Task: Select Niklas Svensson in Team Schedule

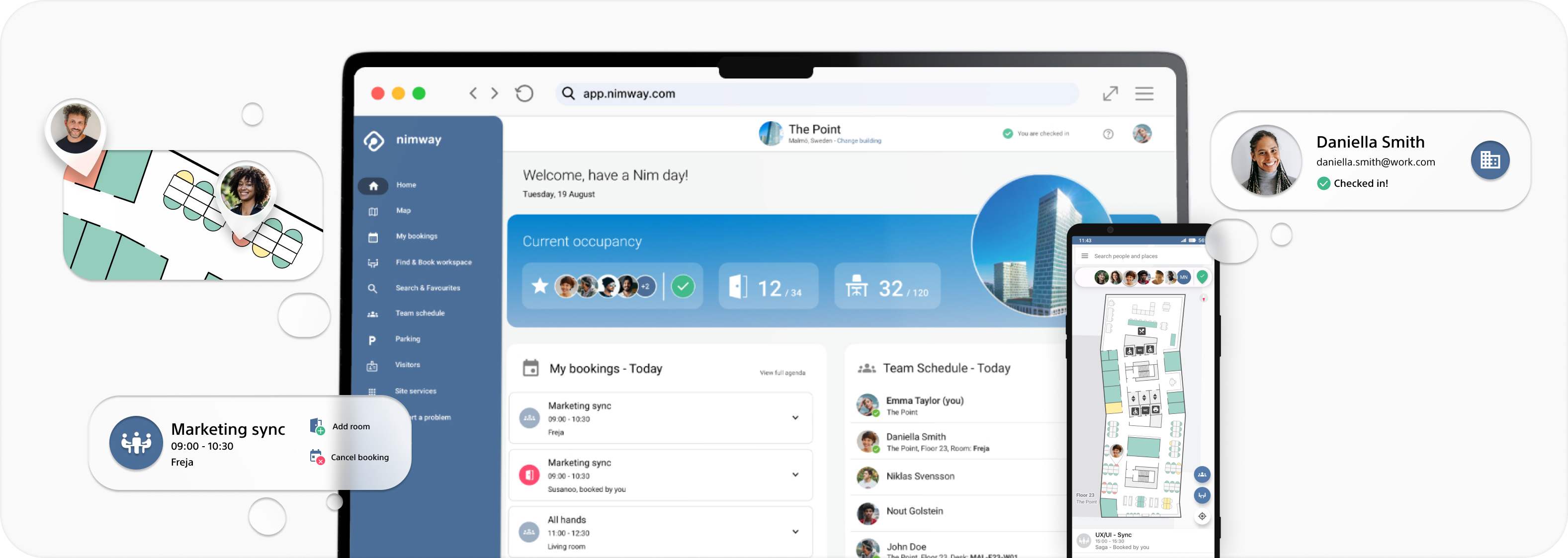Action: click(958, 477)
